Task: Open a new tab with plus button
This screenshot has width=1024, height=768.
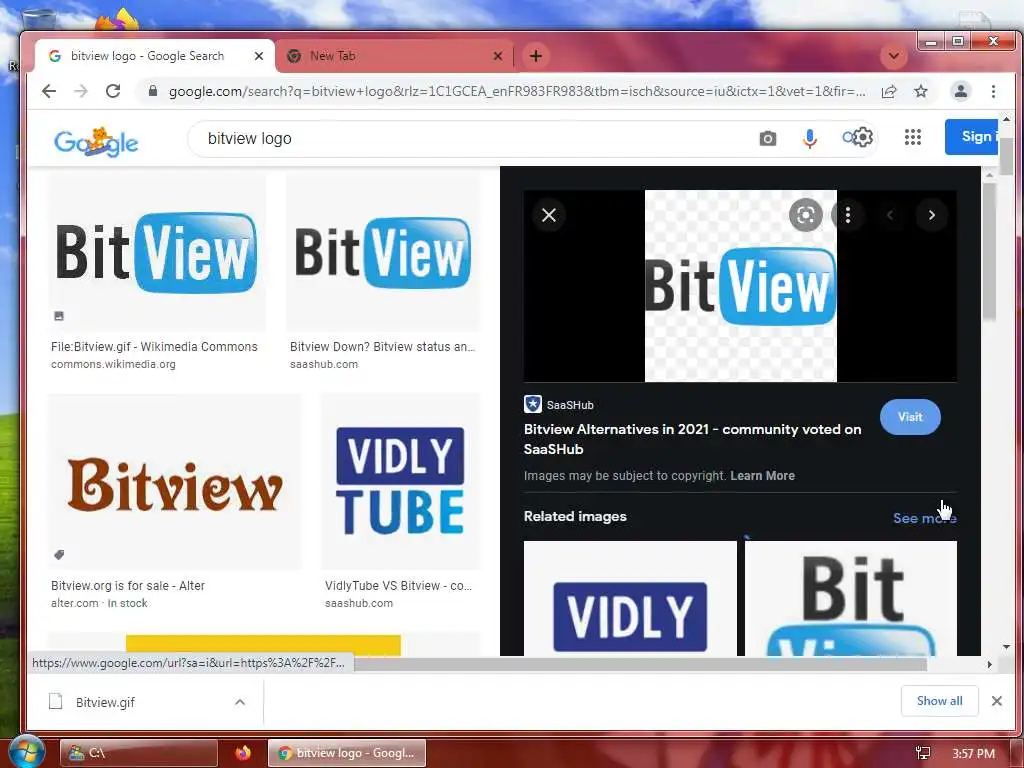Action: pos(536,56)
